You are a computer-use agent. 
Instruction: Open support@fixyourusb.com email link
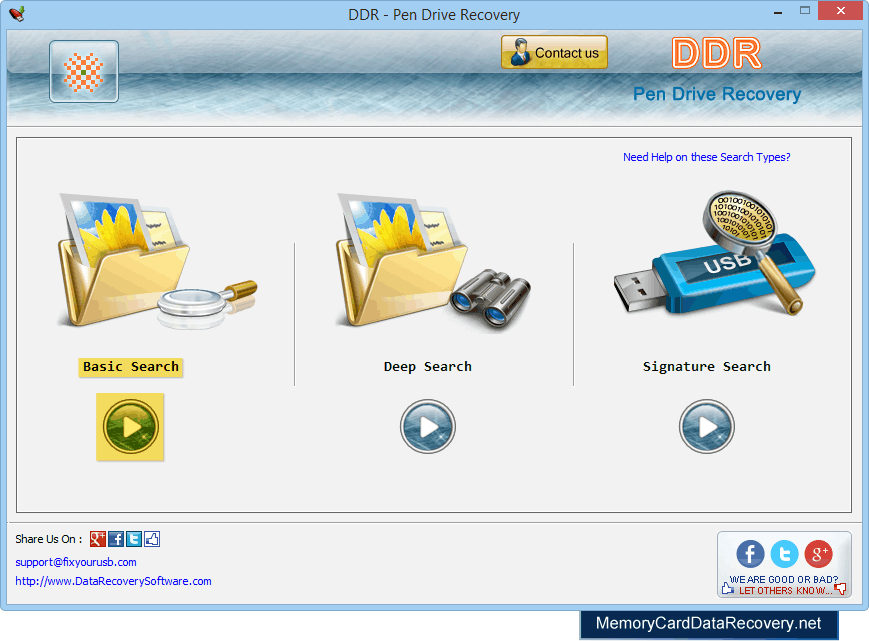[76, 562]
